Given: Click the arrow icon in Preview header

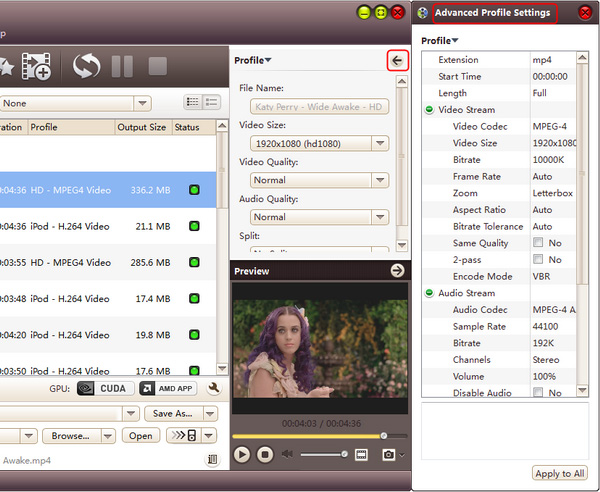Looking at the screenshot, I should click(x=397, y=271).
